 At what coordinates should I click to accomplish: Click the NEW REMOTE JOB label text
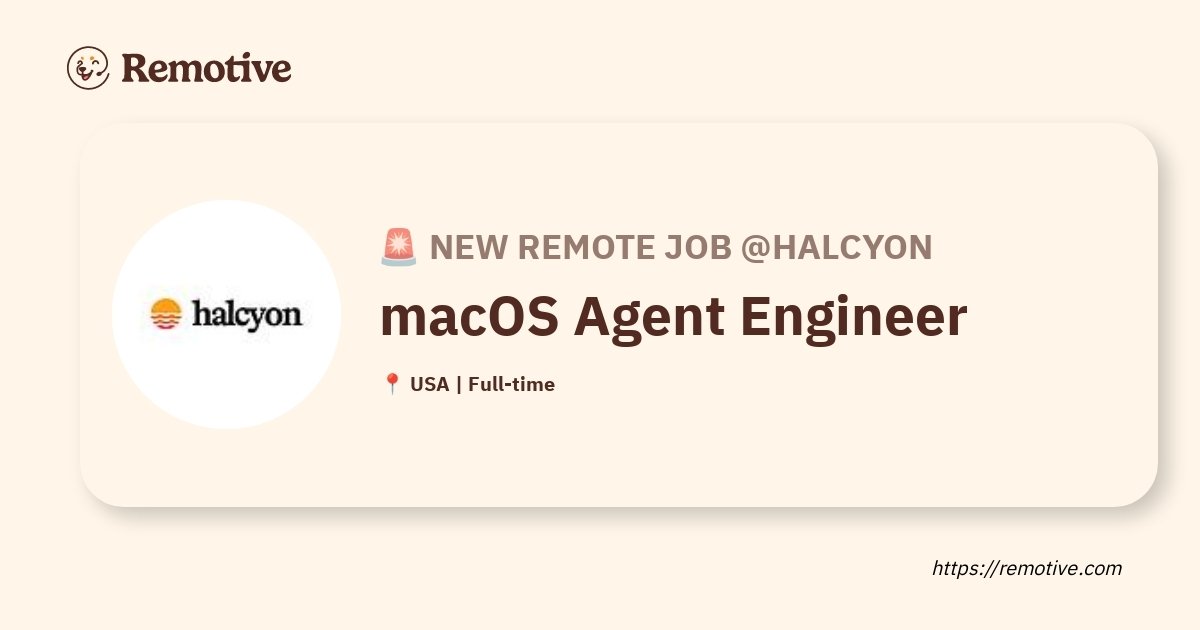click(581, 247)
